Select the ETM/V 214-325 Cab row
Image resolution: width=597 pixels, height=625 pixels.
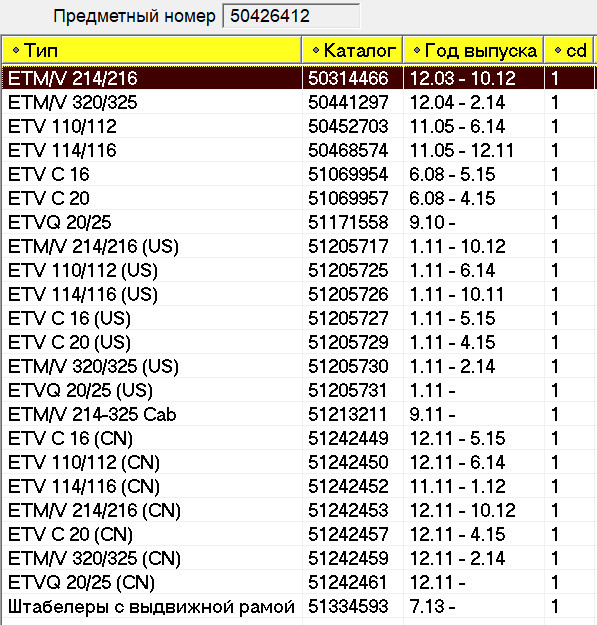298,415
